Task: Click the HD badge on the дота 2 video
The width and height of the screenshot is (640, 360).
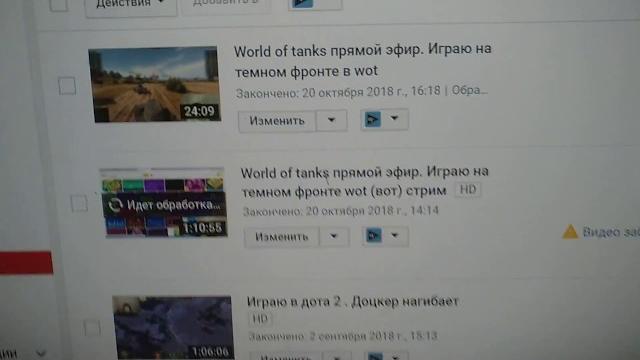Action: pos(260,319)
